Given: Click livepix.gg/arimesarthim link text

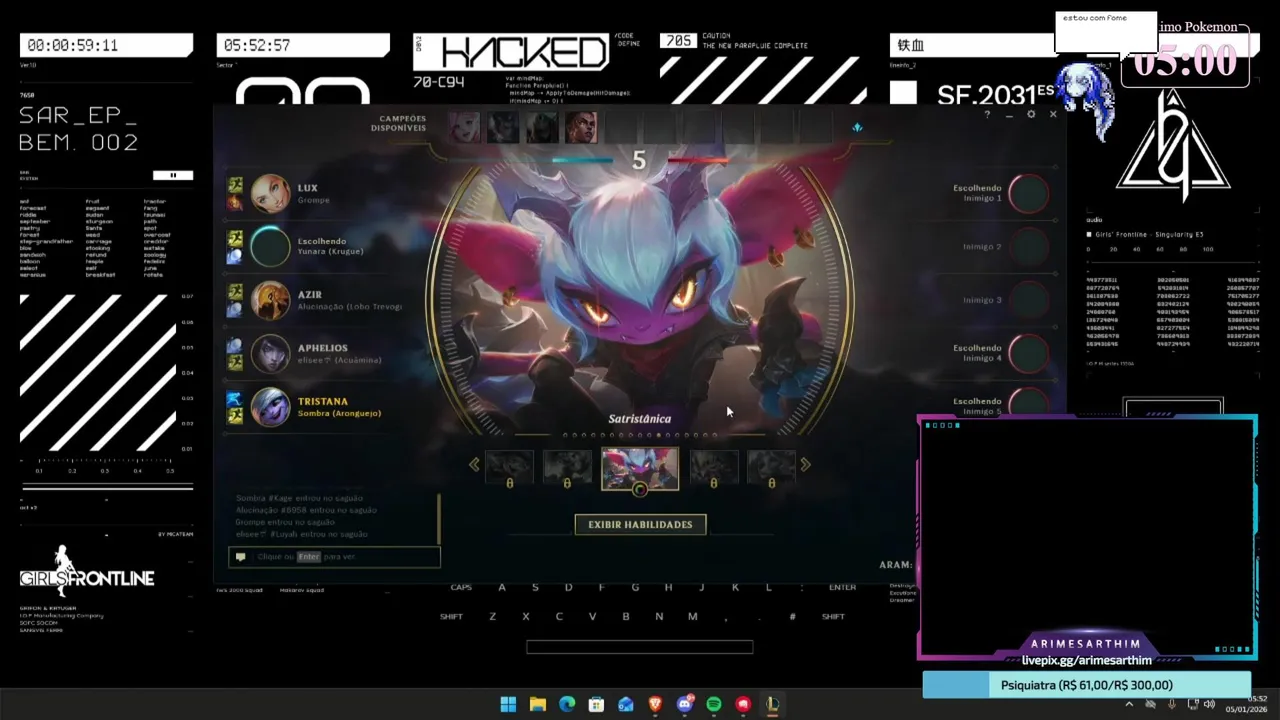Looking at the screenshot, I should [1086, 661].
